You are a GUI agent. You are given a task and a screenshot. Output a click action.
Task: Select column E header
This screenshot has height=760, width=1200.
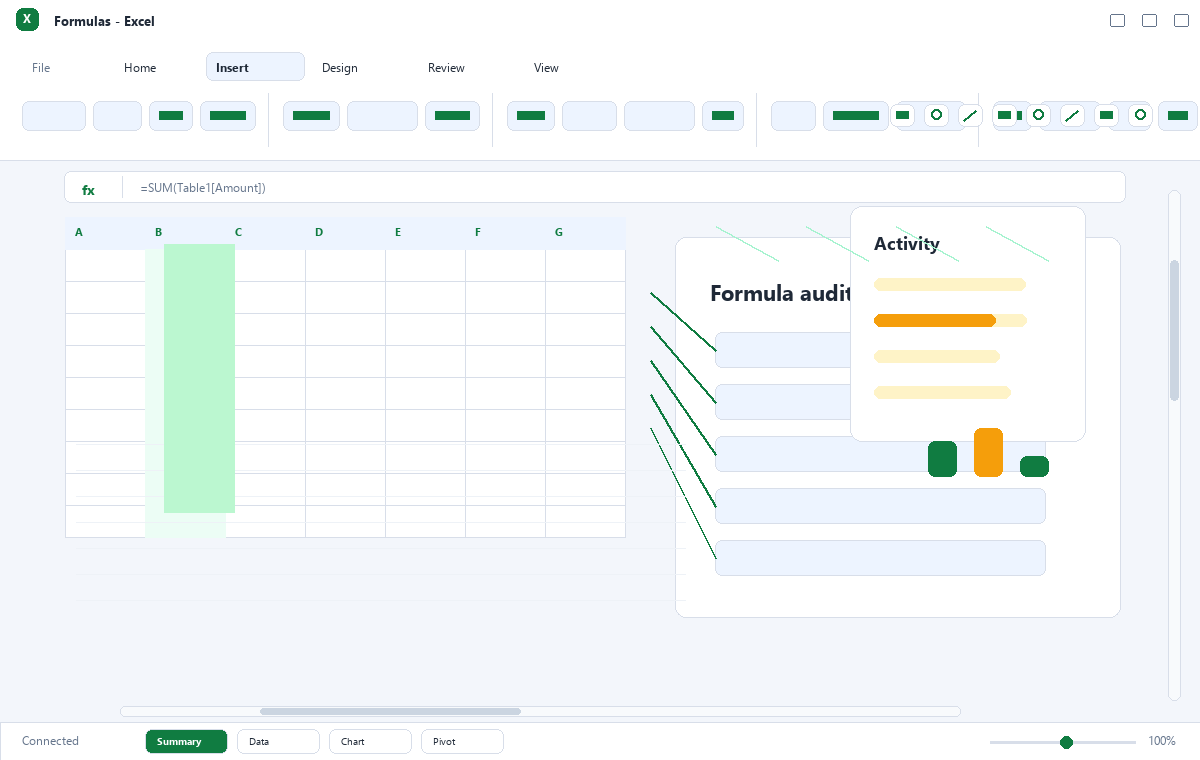point(398,233)
